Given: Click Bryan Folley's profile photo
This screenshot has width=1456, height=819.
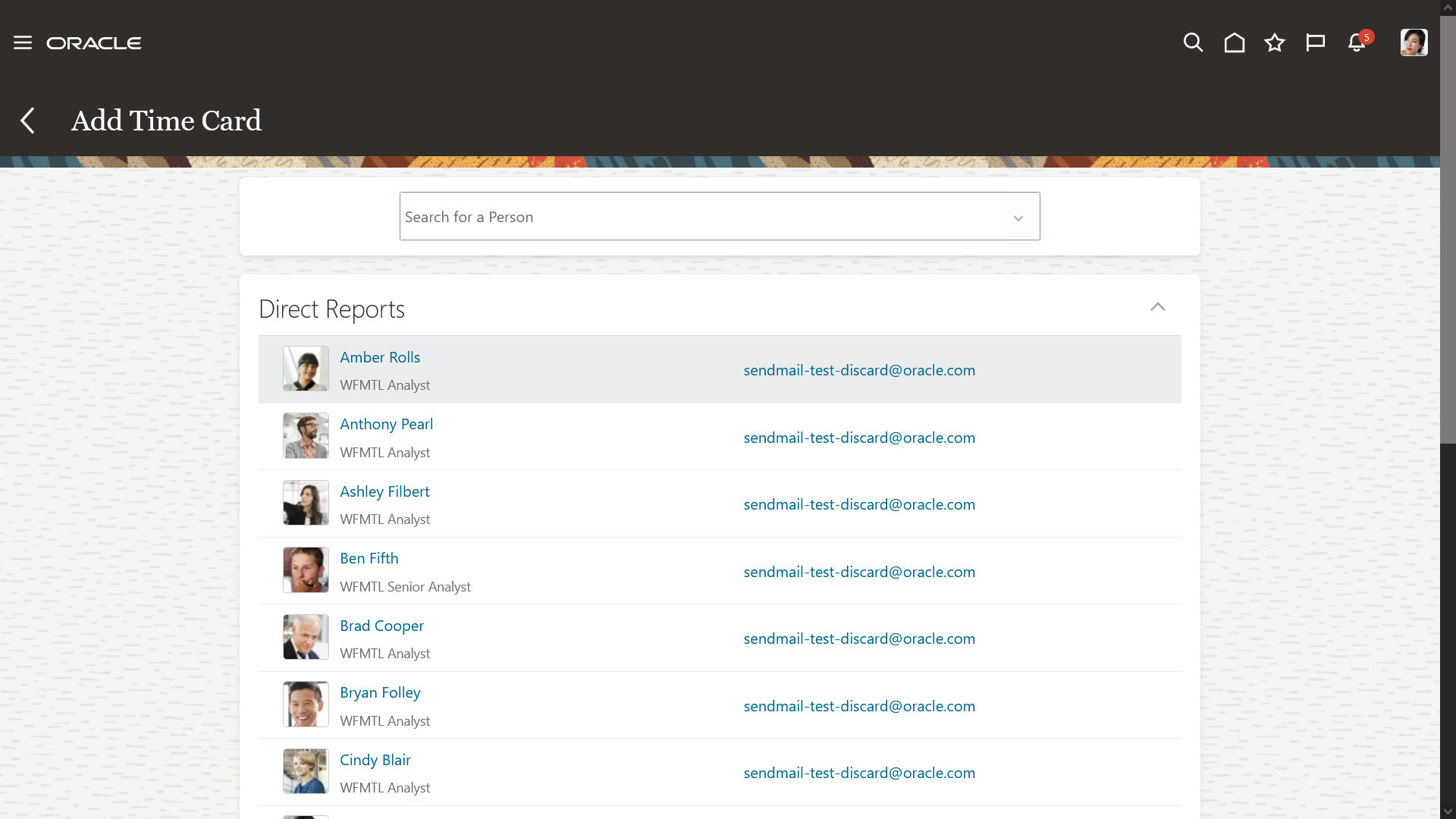Looking at the screenshot, I should click(x=306, y=704).
